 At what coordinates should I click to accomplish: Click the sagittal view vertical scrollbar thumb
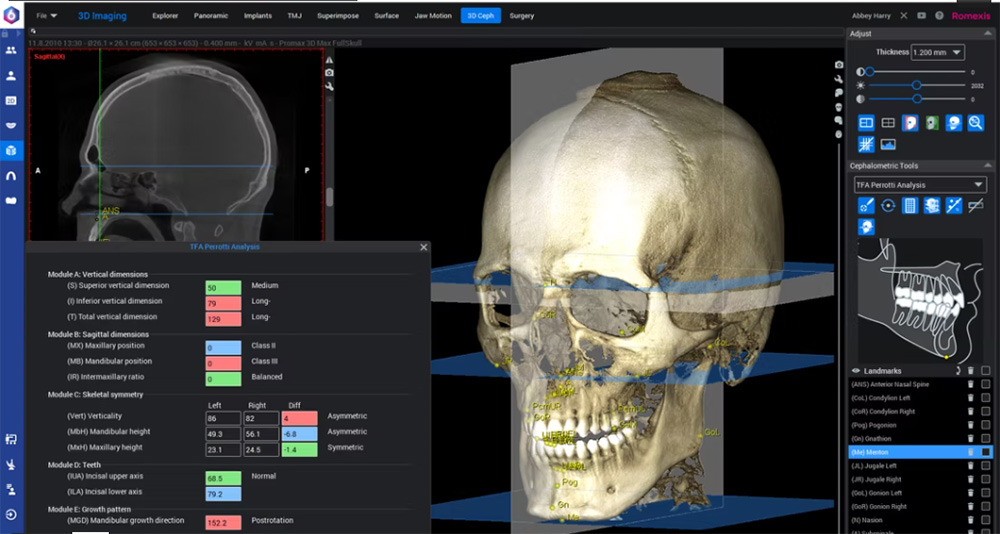coord(330,197)
